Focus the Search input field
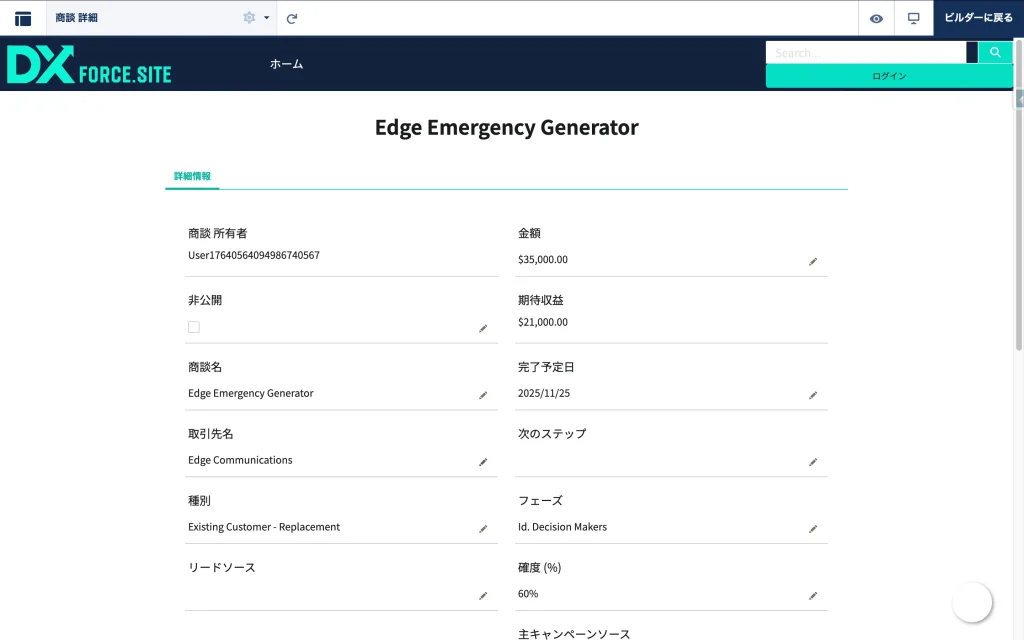Viewport: 1024px width, 640px height. 865,52
